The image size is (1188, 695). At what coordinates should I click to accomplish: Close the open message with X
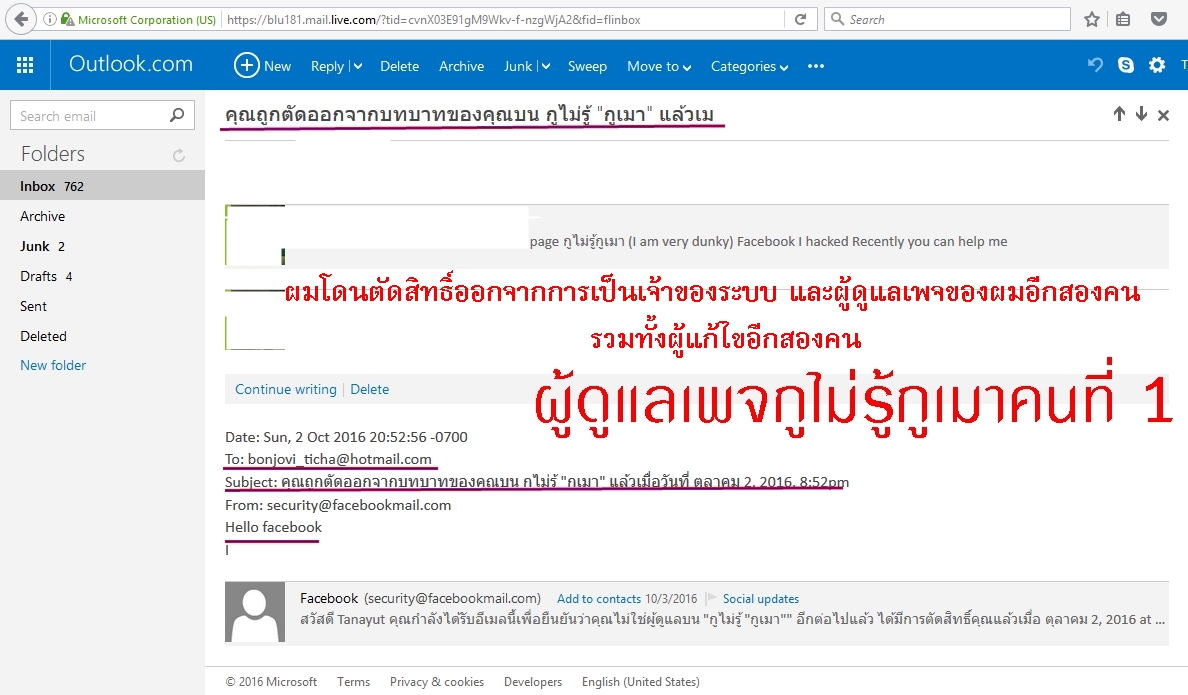click(1164, 115)
